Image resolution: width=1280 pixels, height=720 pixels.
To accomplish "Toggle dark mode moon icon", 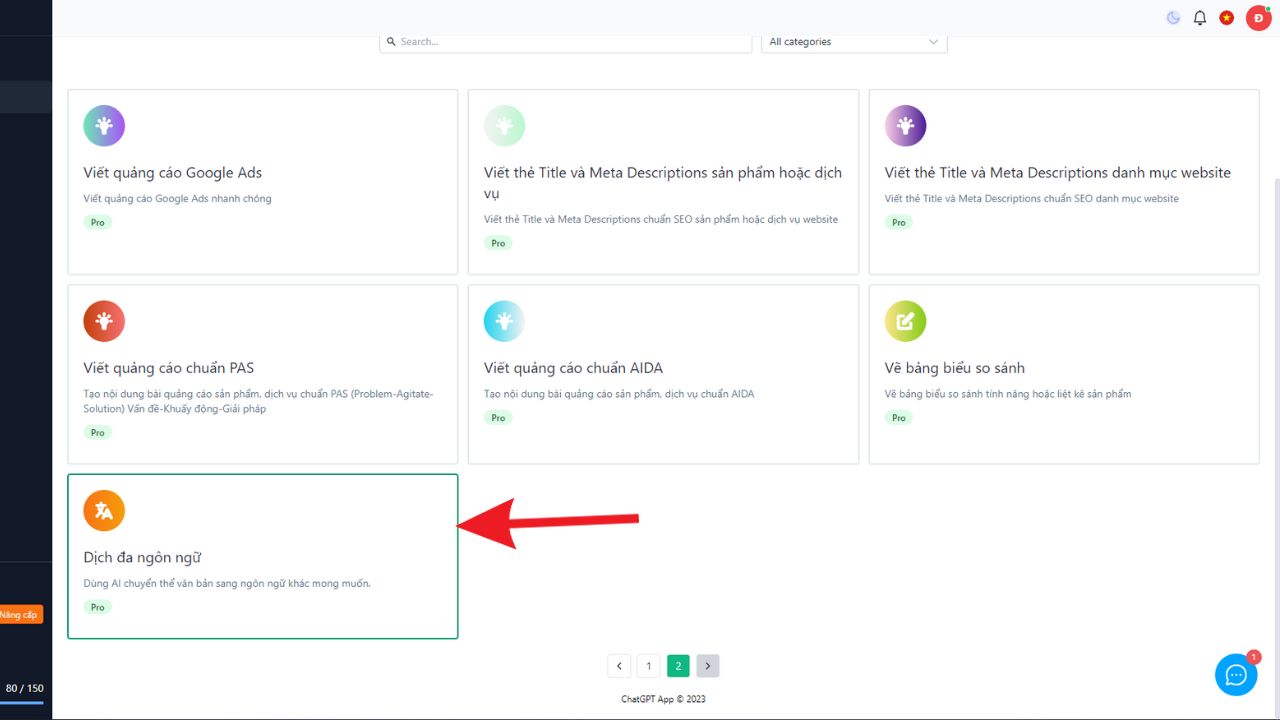I will [x=1174, y=18].
